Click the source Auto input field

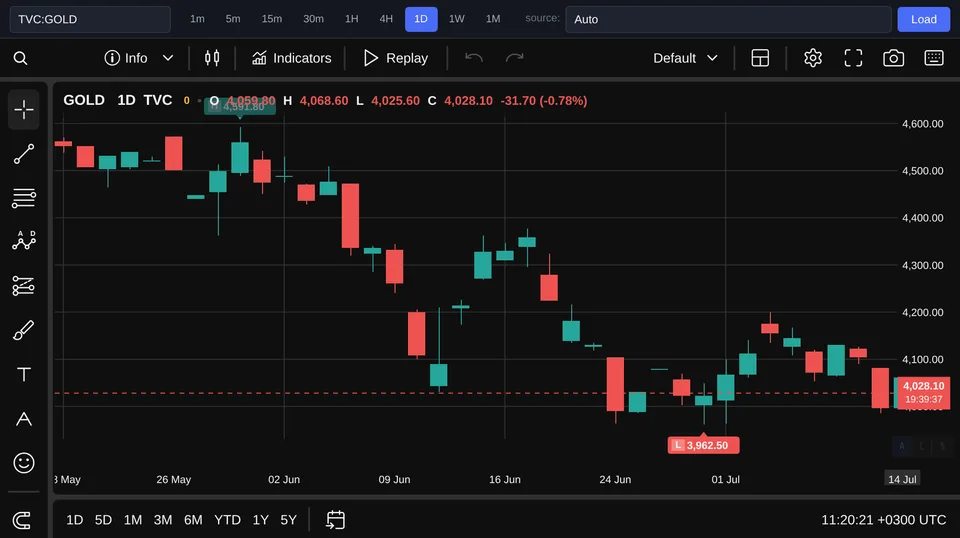[728, 19]
